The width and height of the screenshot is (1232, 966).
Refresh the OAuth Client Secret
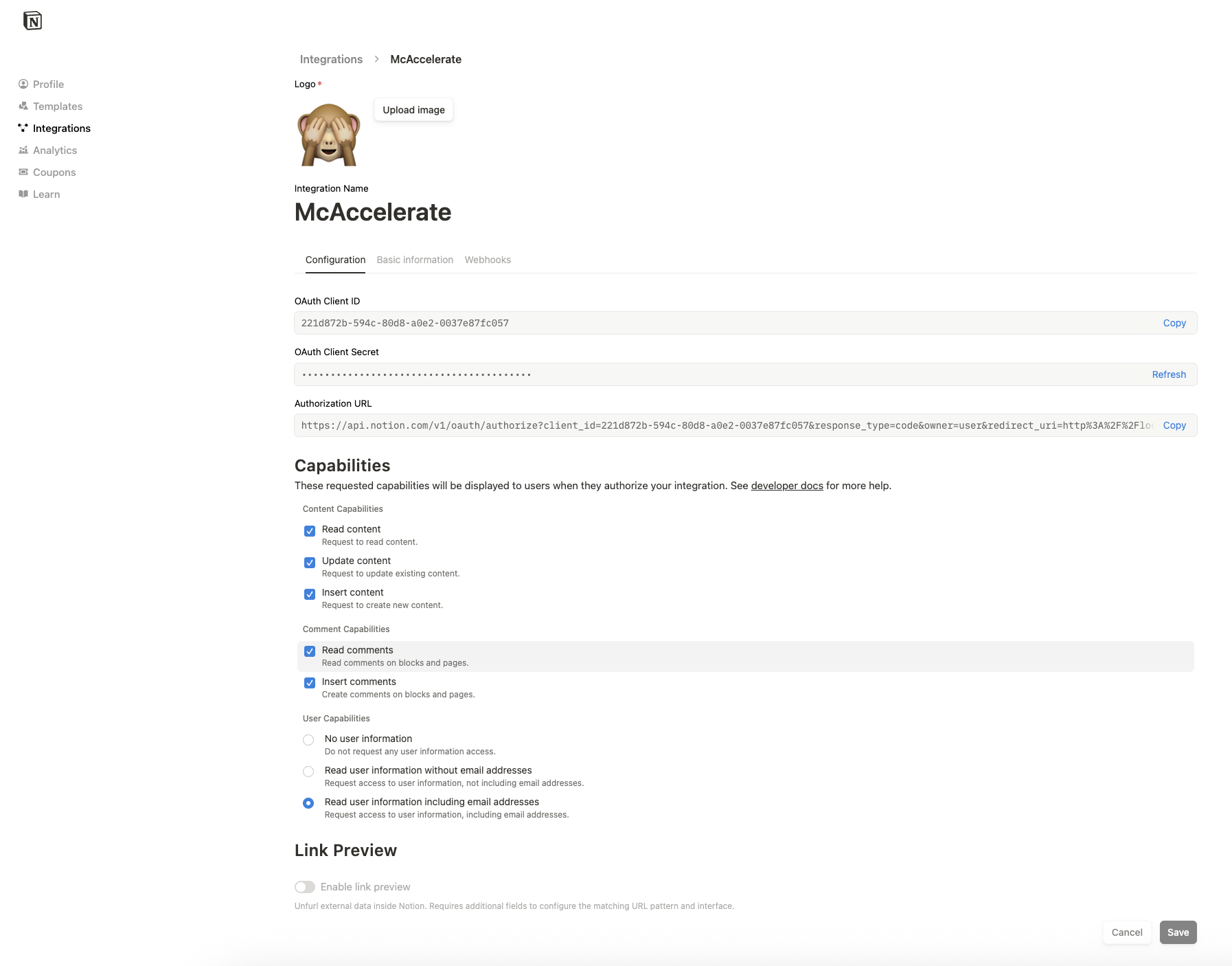click(x=1169, y=374)
